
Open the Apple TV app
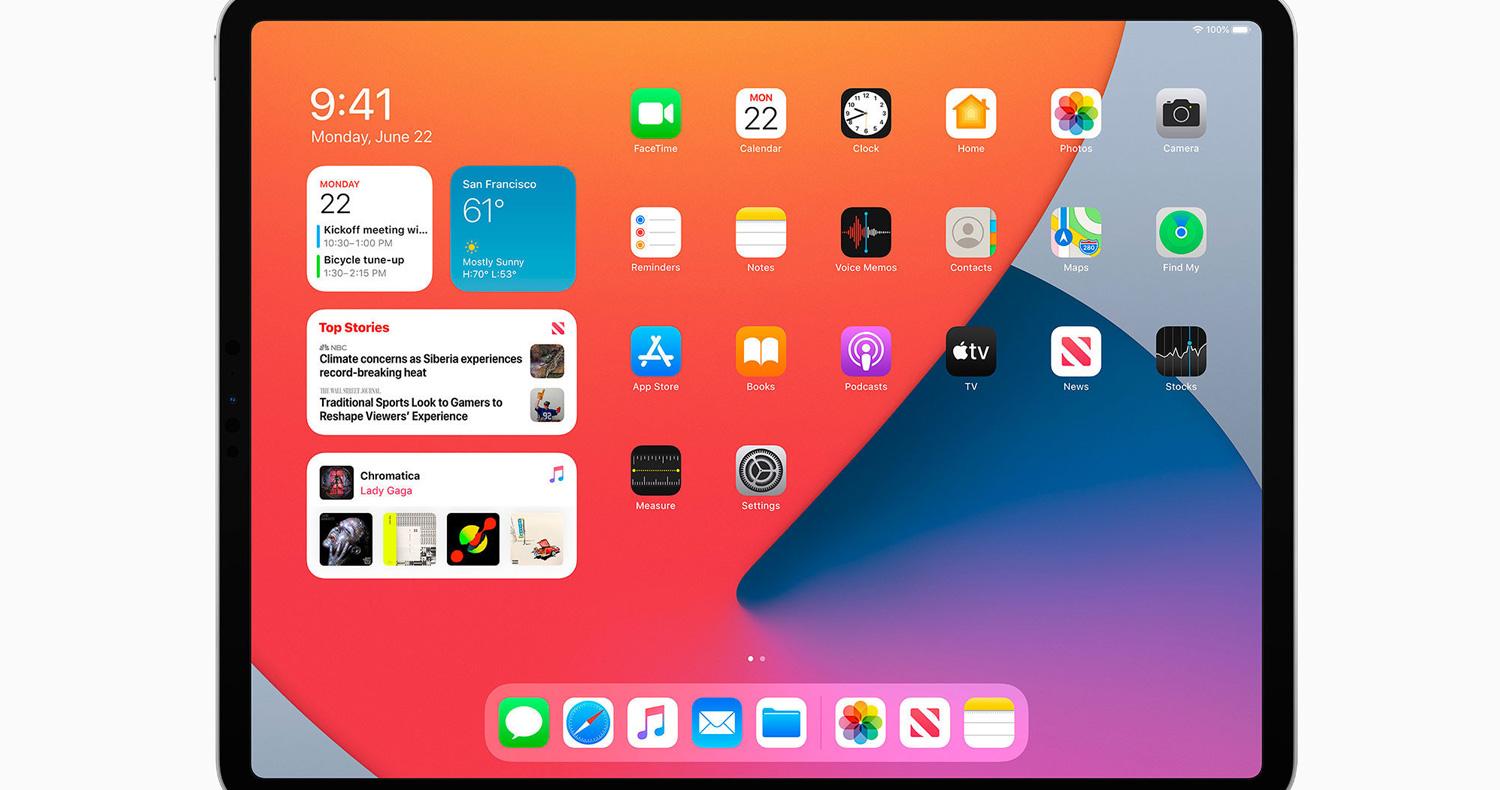[x=971, y=352]
